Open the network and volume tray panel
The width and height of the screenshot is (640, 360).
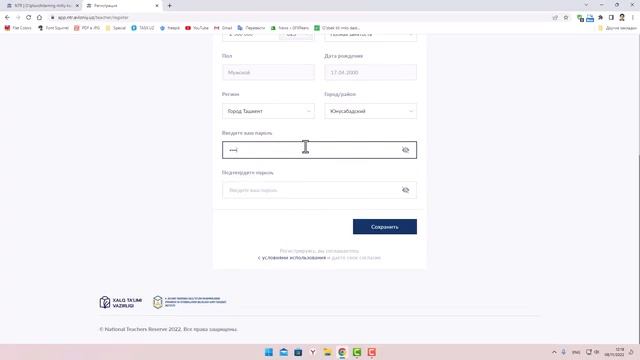point(592,352)
